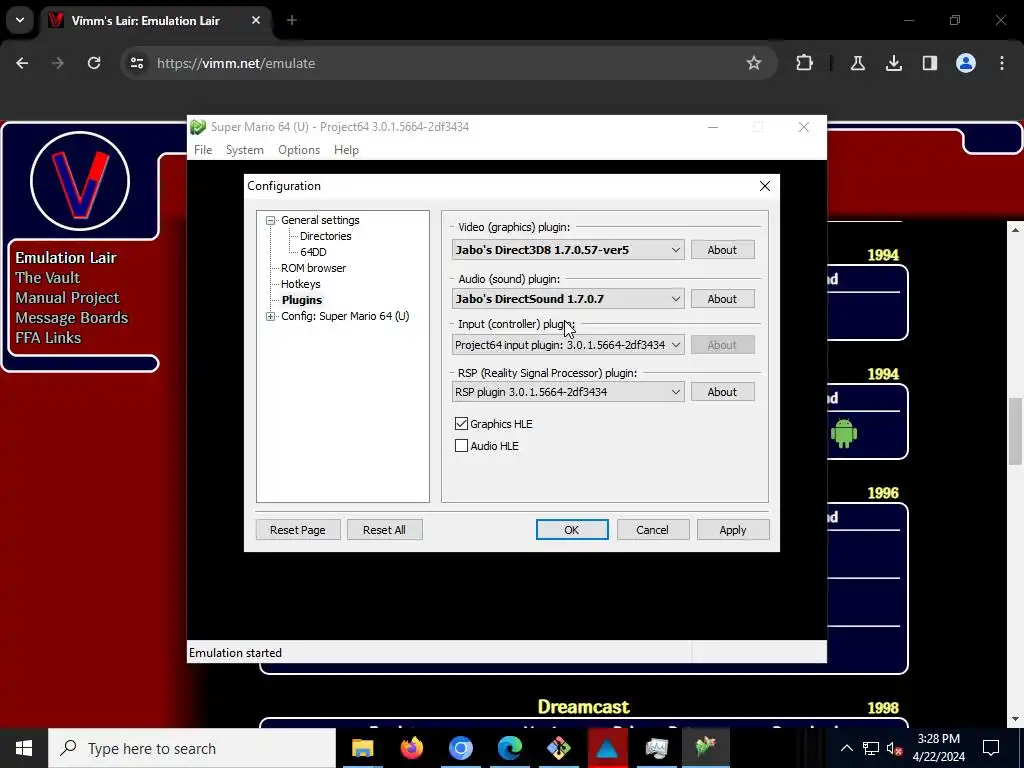Click the Vimm's Lair V logo
Viewport: 1024px width, 768px height.
[x=80, y=181]
